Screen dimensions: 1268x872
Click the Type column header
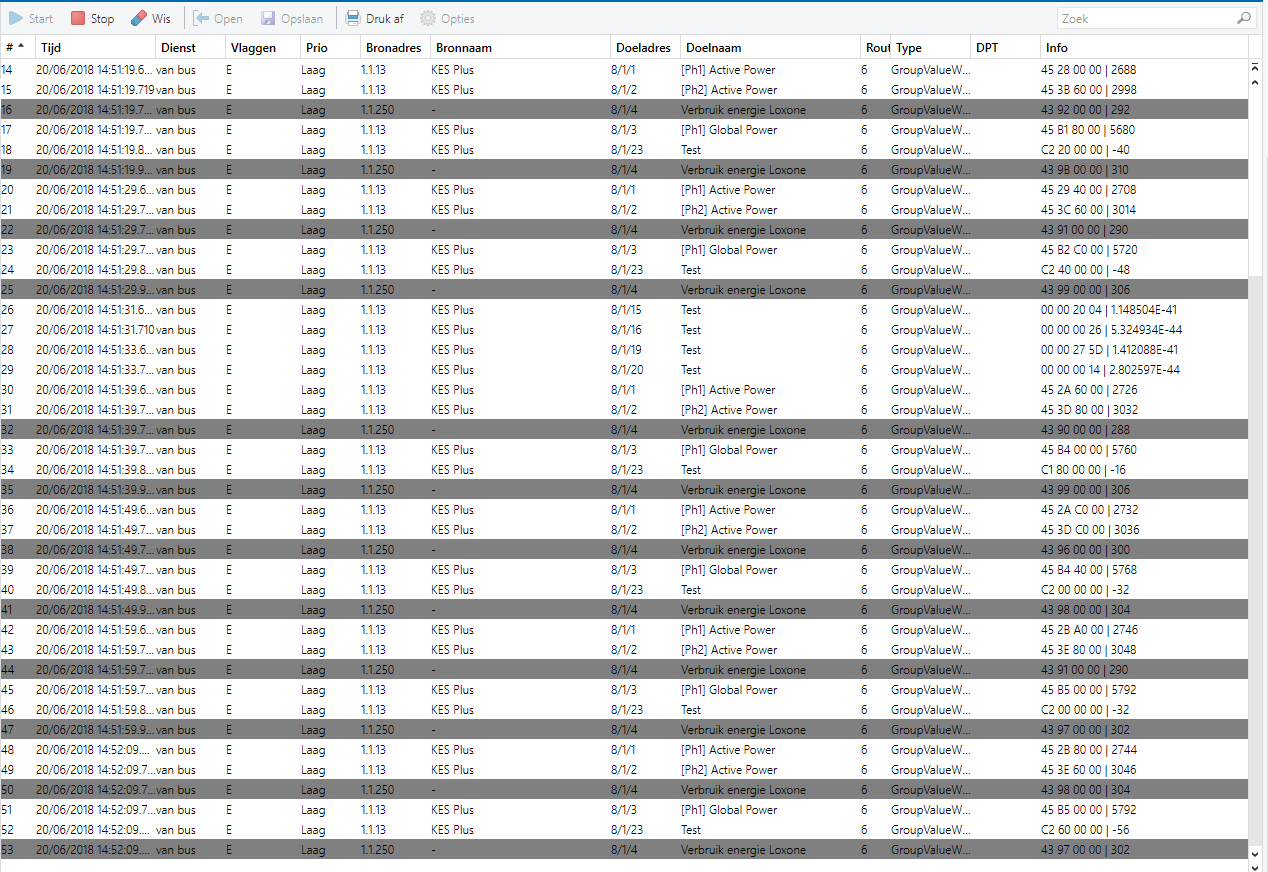tap(930, 47)
